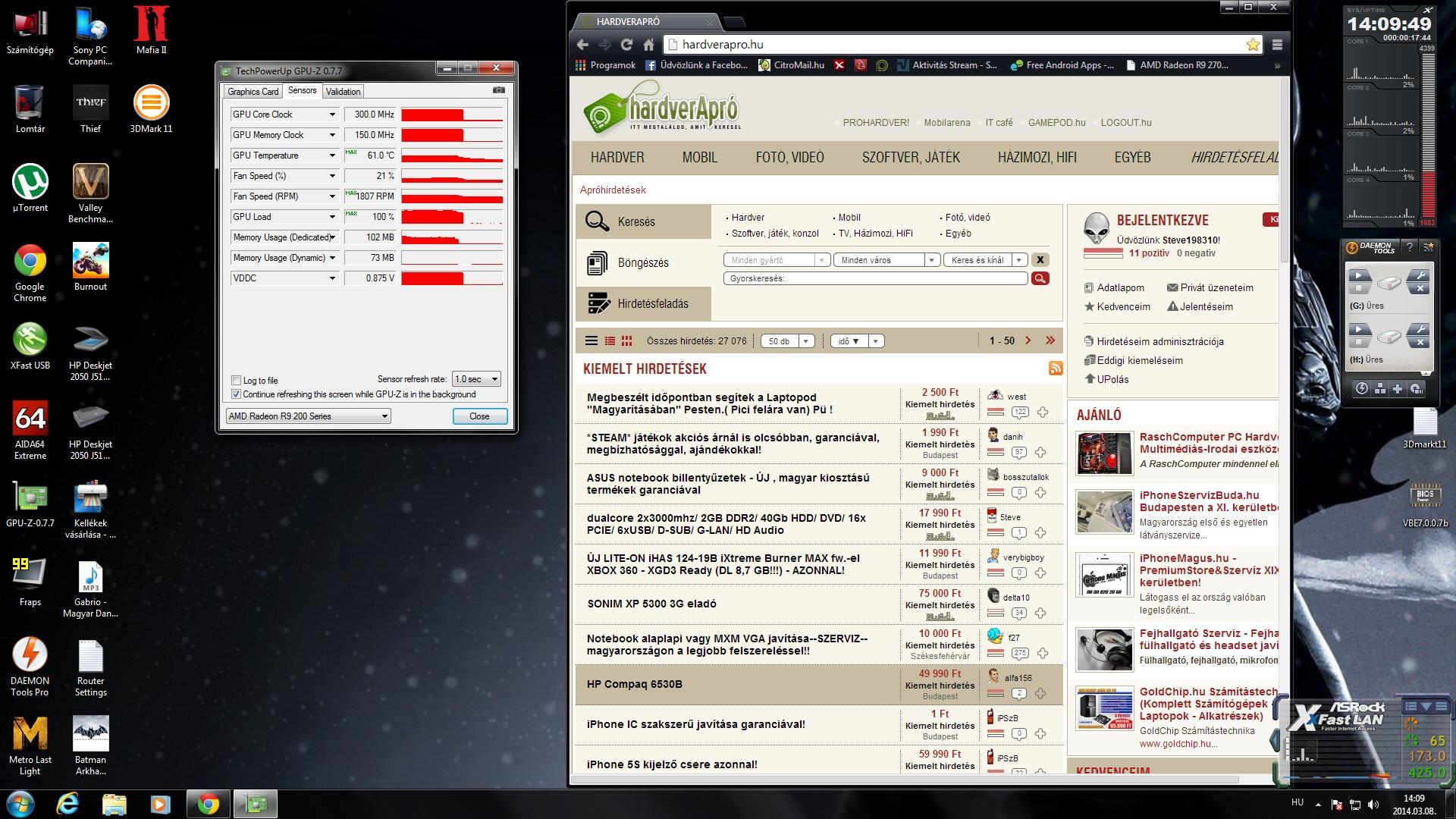Open the Mafia II desktop icon
The height and width of the screenshot is (819, 1456).
[151, 30]
